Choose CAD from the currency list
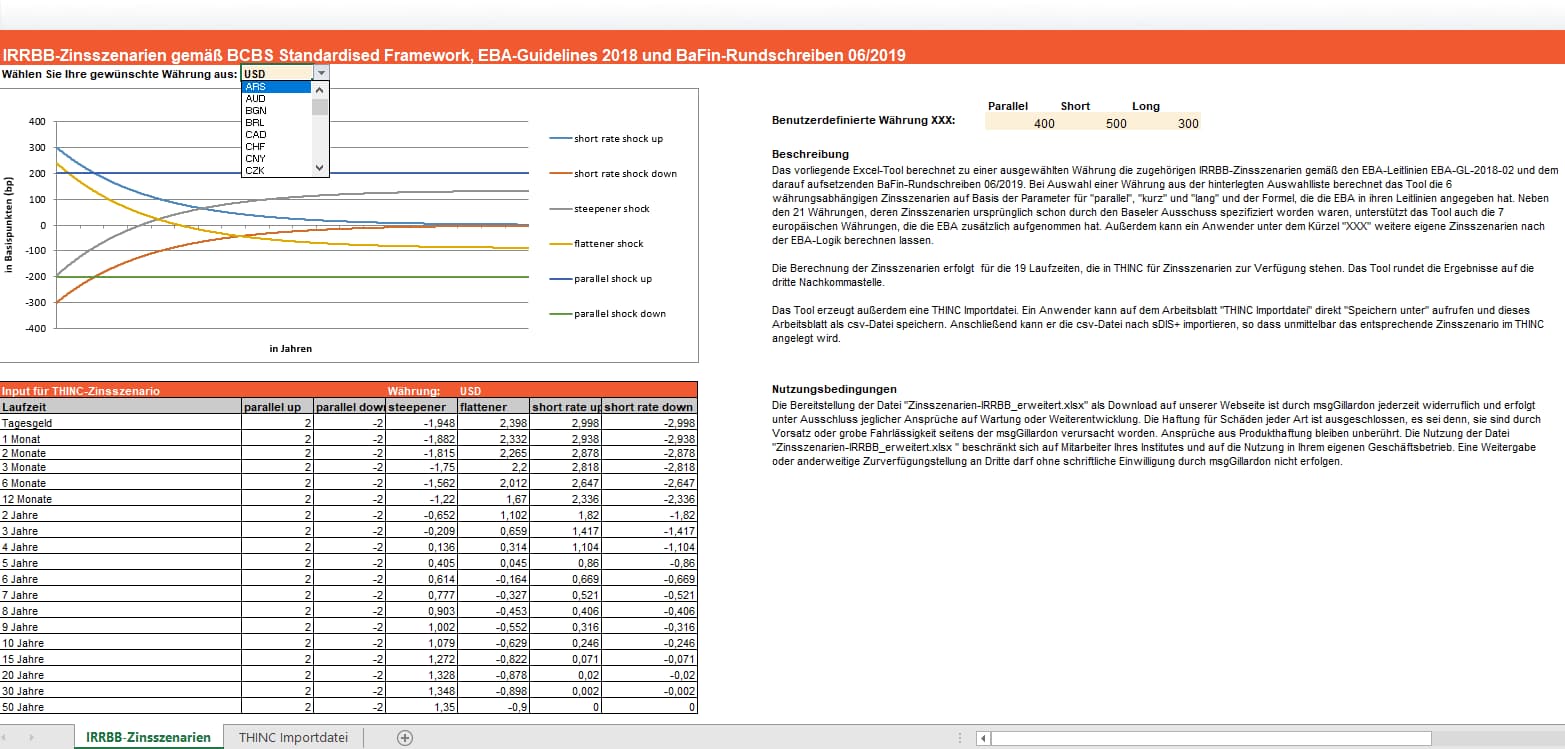 click(276, 135)
